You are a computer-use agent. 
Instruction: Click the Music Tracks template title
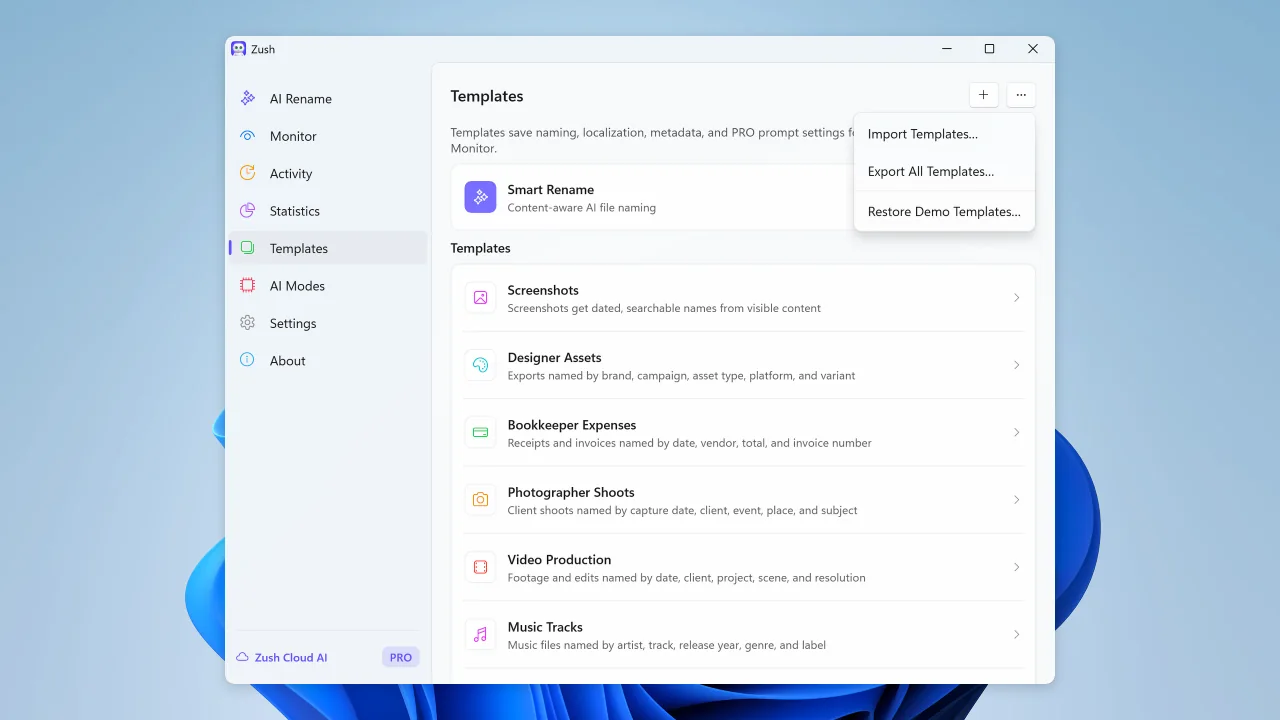click(545, 627)
